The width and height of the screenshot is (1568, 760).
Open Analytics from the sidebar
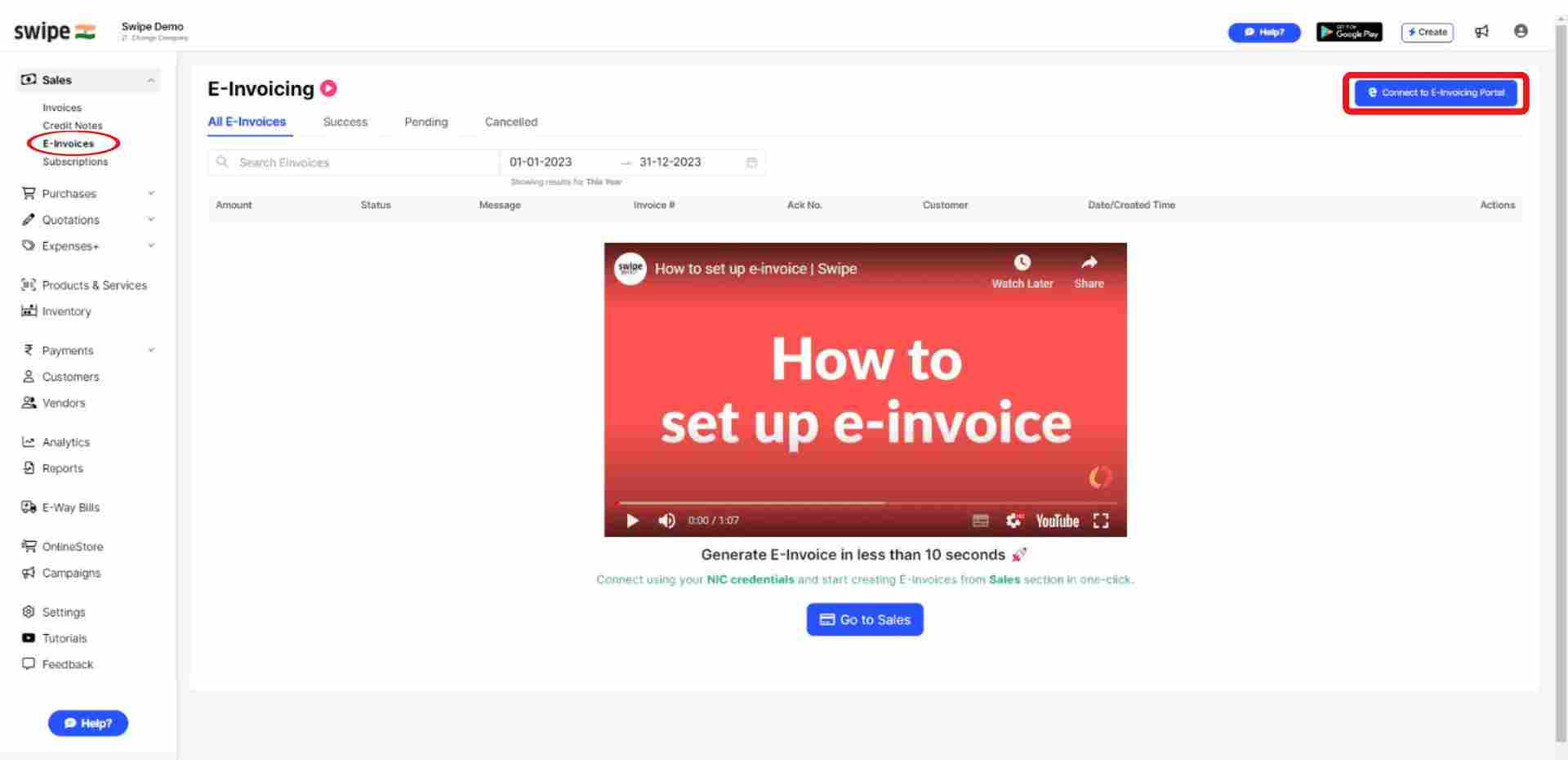pos(65,442)
